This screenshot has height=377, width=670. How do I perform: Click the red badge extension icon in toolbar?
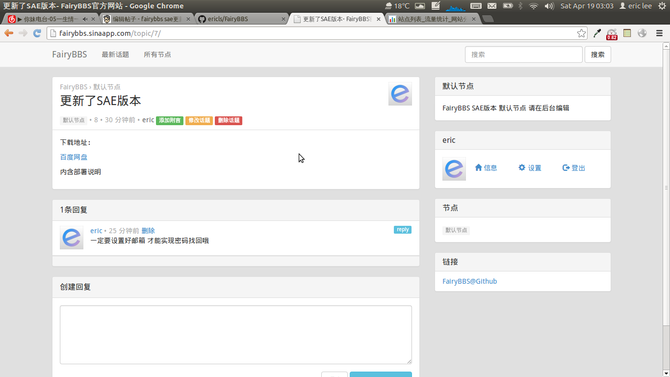(x=611, y=34)
